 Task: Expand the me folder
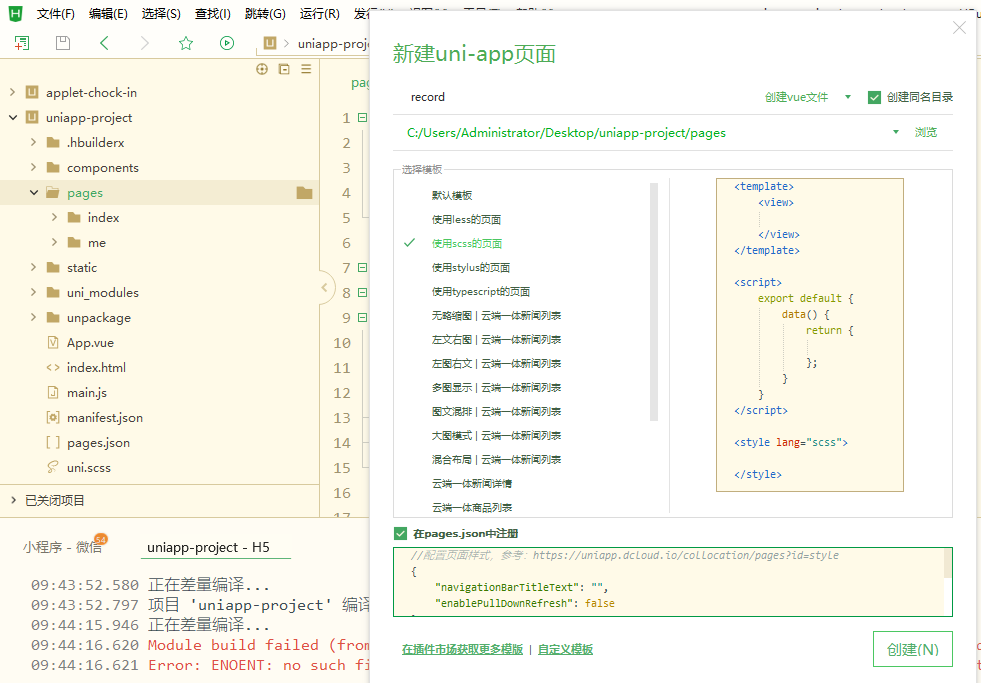coord(54,243)
